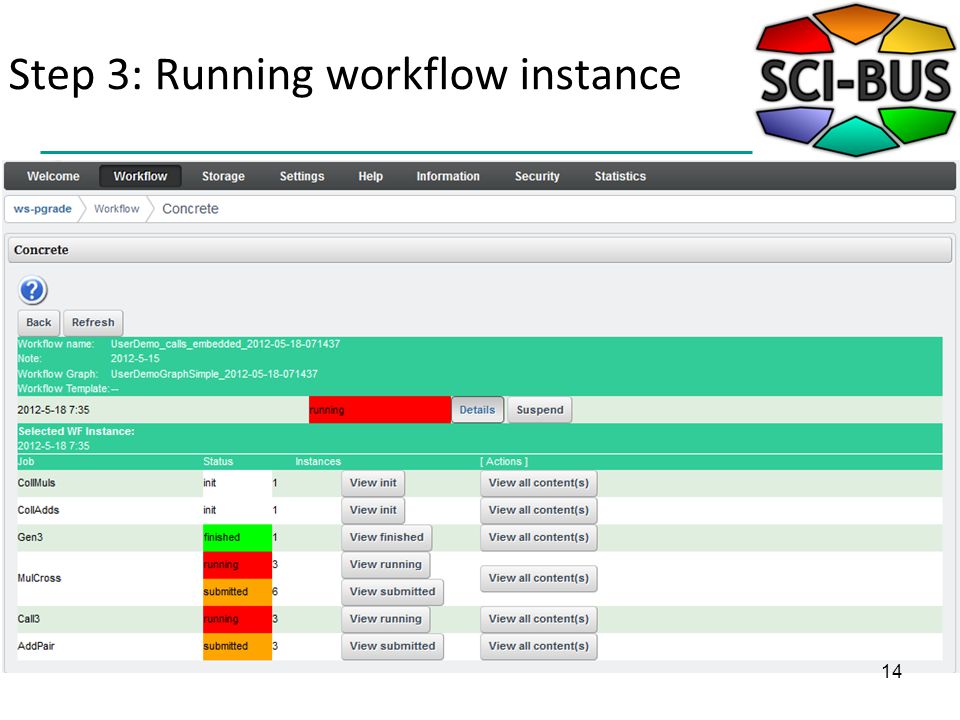Viewport: 960px width, 720px height.
Task: Select the Call3 job name
Action: click(28, 619)
